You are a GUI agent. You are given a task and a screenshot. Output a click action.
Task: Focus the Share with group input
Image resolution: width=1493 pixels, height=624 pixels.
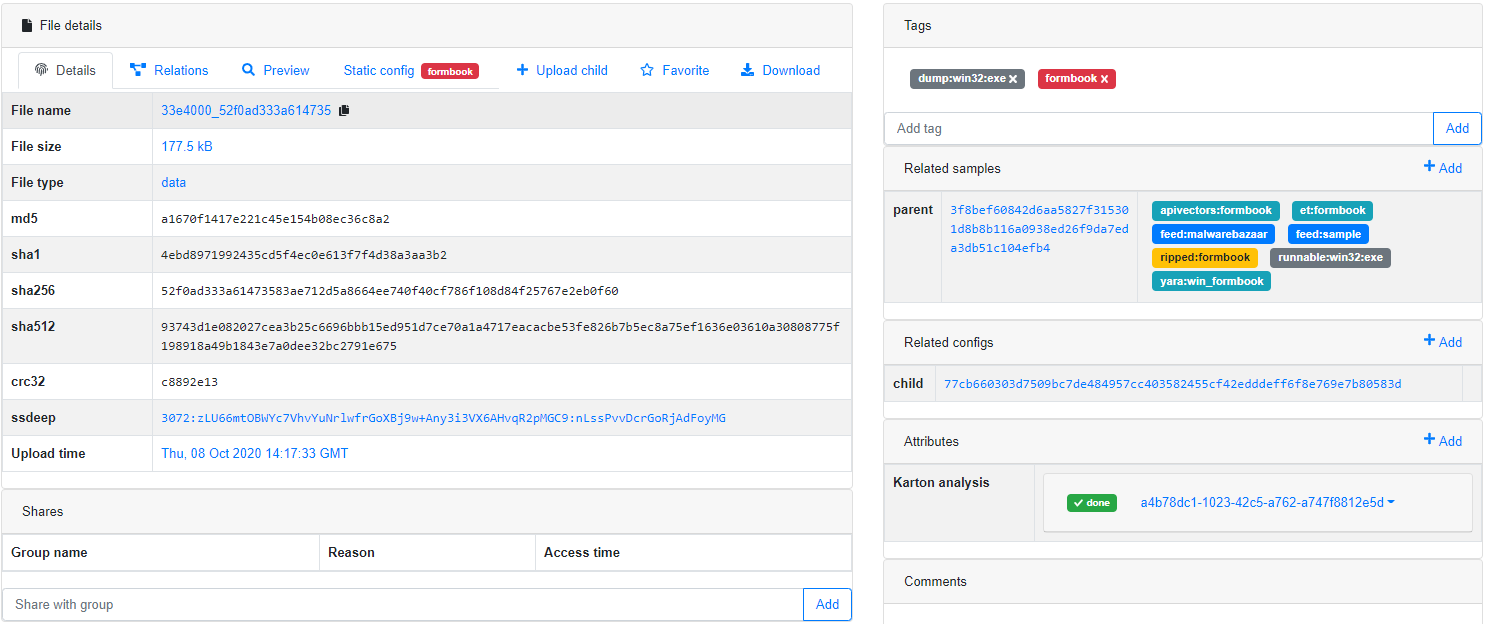tap(402, 604)
